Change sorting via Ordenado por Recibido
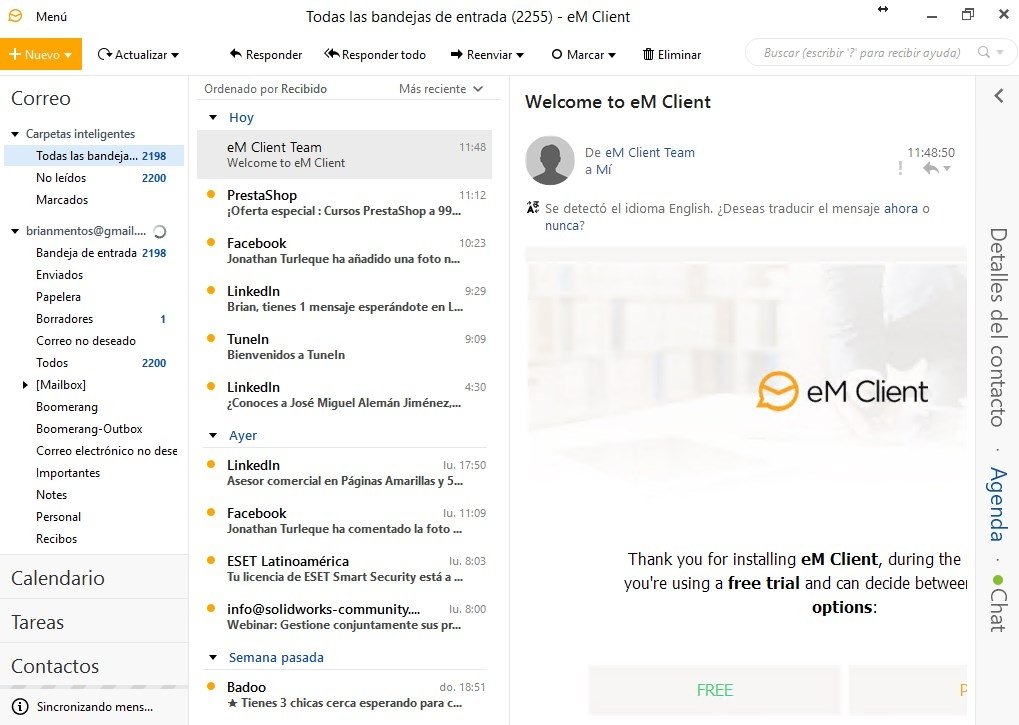The image size is (1019, 725). coord(265,89)
